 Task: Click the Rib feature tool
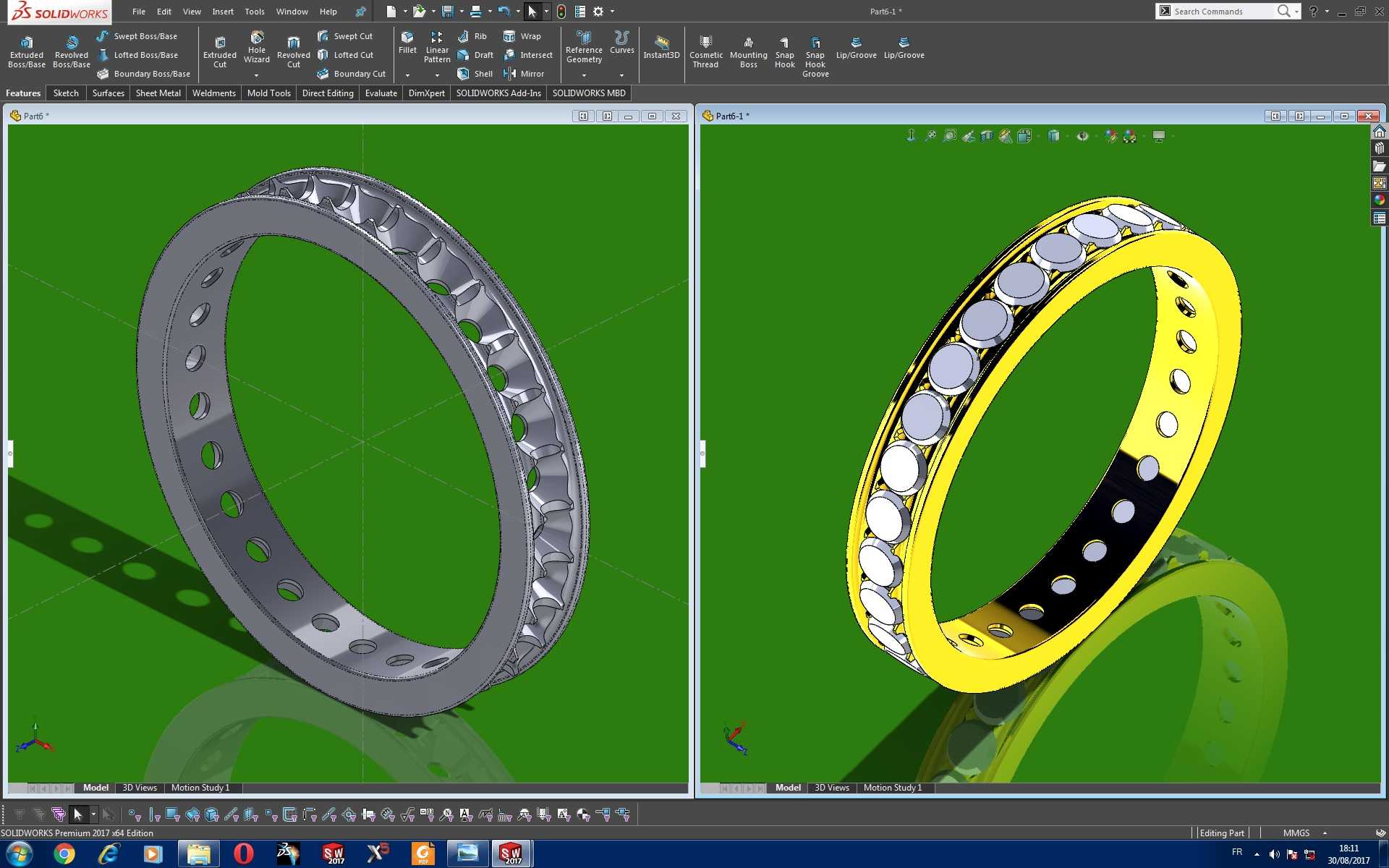click(472, 36)
